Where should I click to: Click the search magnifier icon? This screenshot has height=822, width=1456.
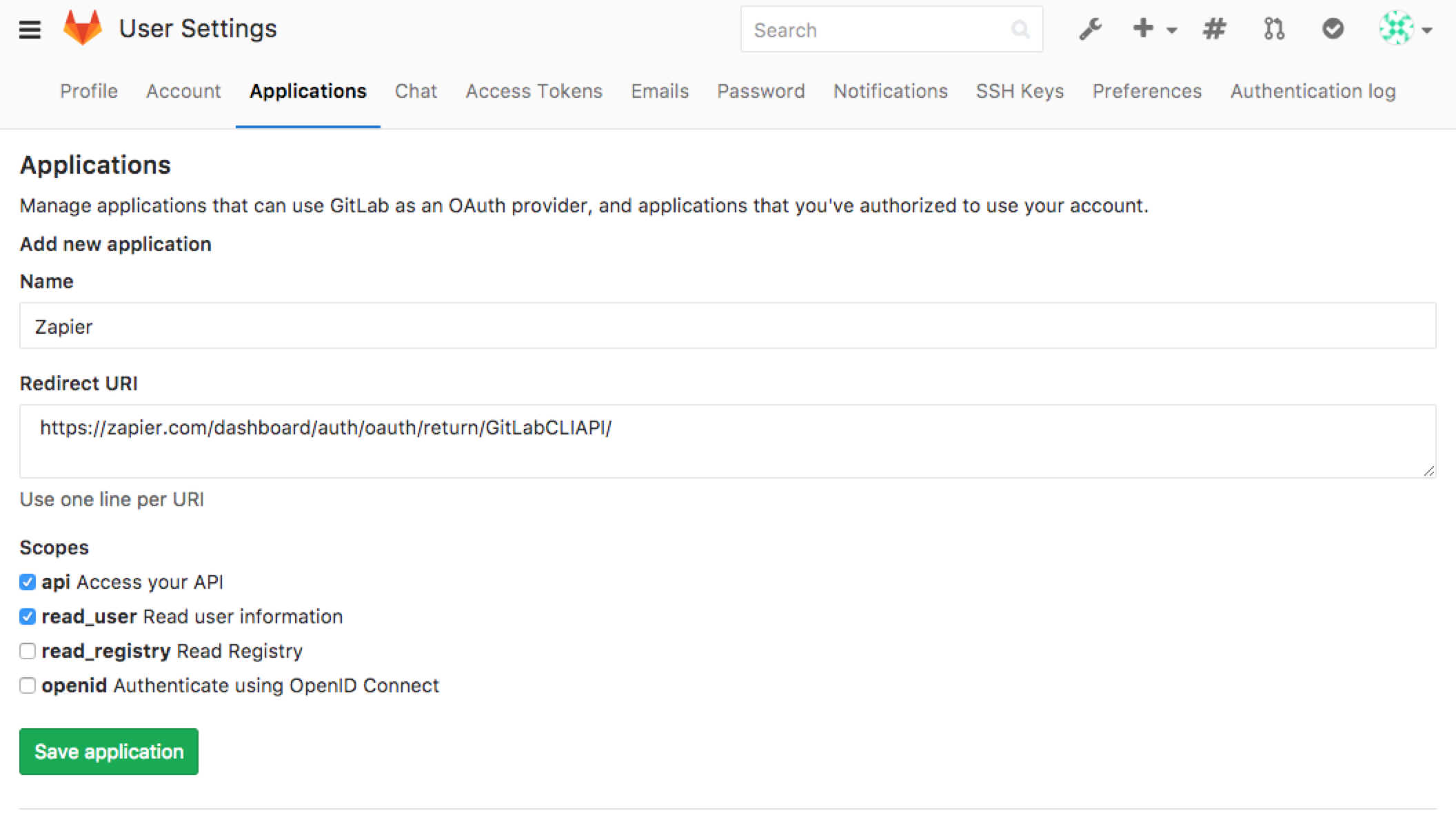coord(1020,30)
